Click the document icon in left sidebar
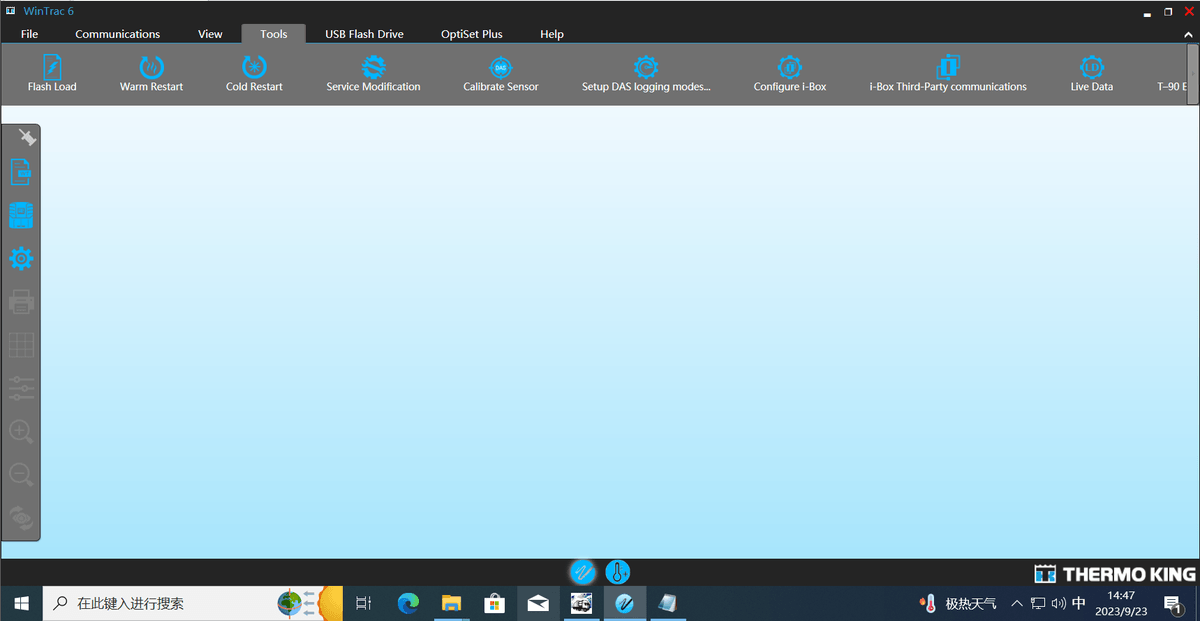1200x621 pixels. 21,172
